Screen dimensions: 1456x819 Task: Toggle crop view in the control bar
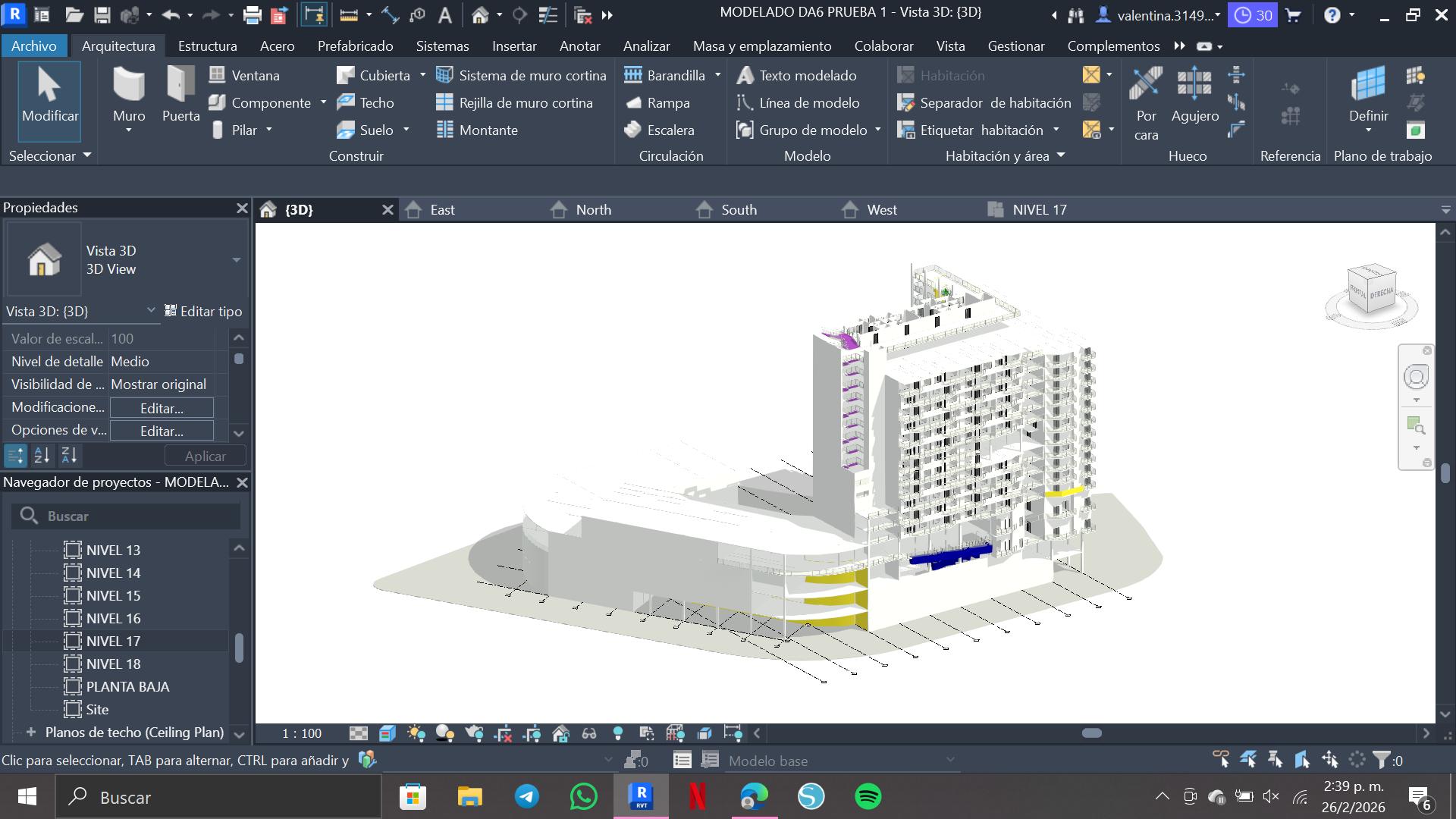503,733
